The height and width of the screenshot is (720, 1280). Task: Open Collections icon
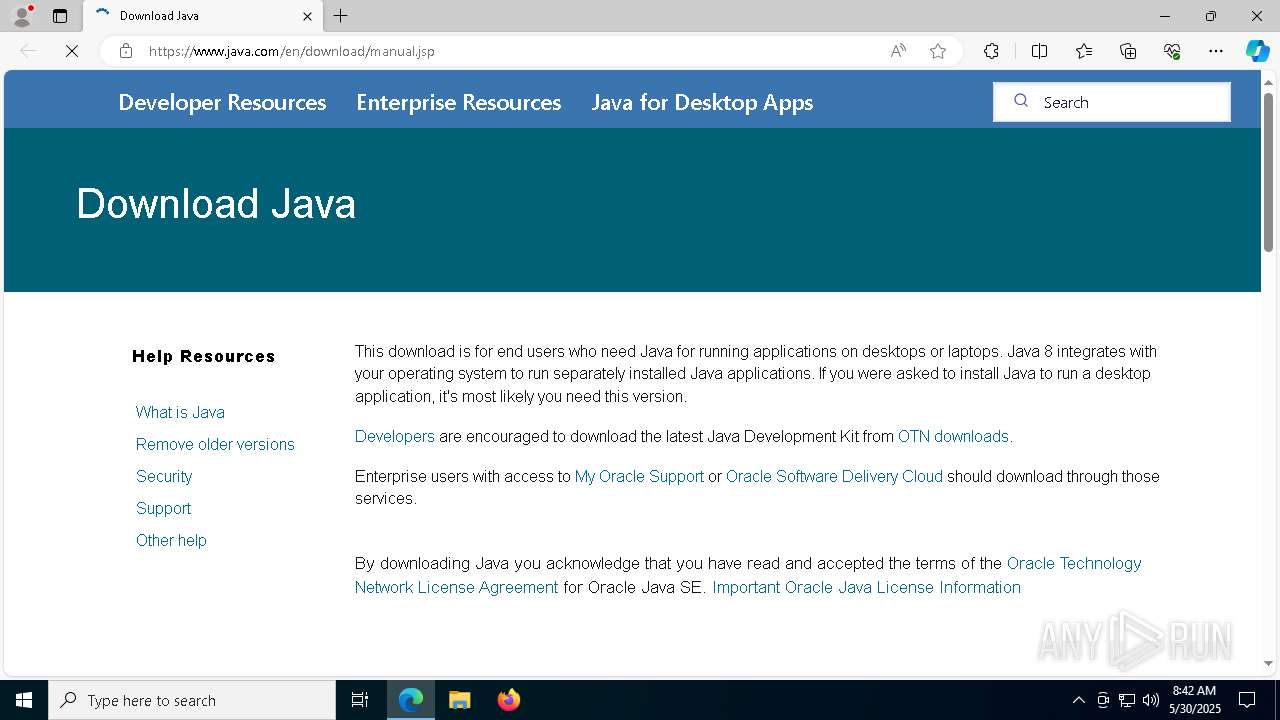(x=1128, y=51)
